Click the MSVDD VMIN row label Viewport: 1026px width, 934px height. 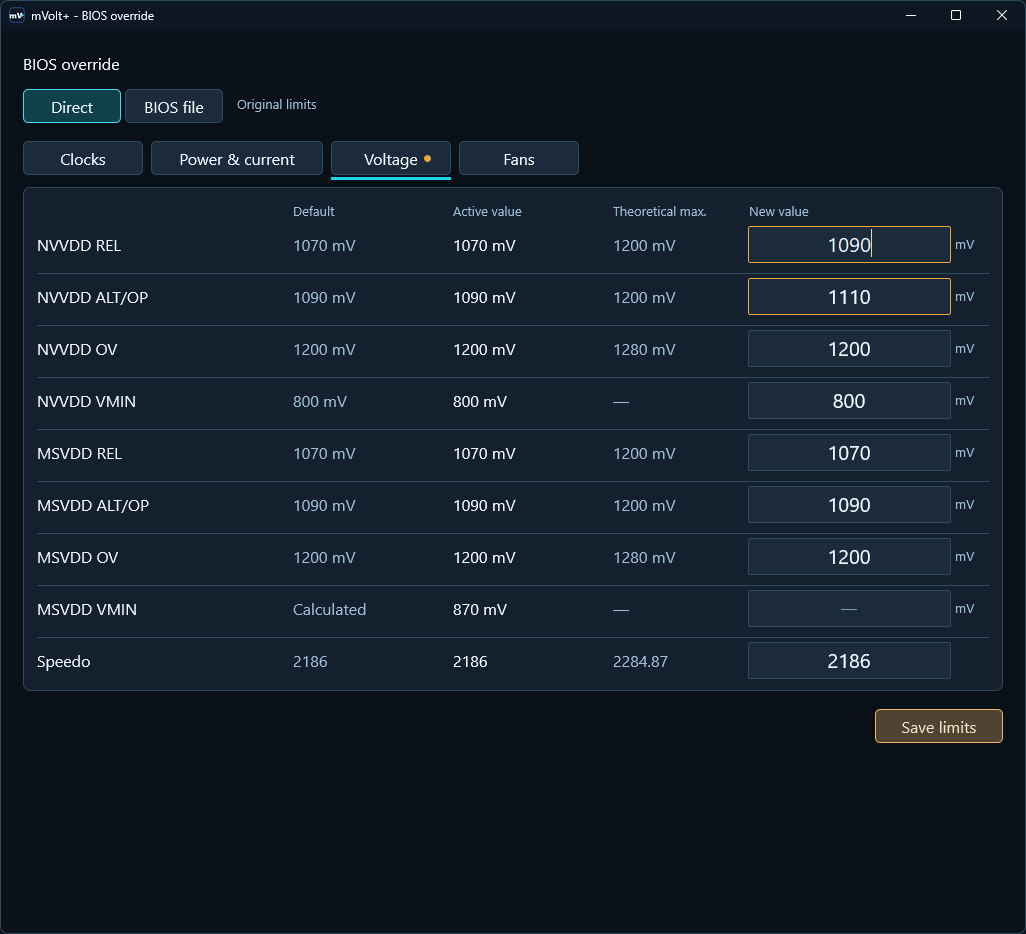pos(87,609)
